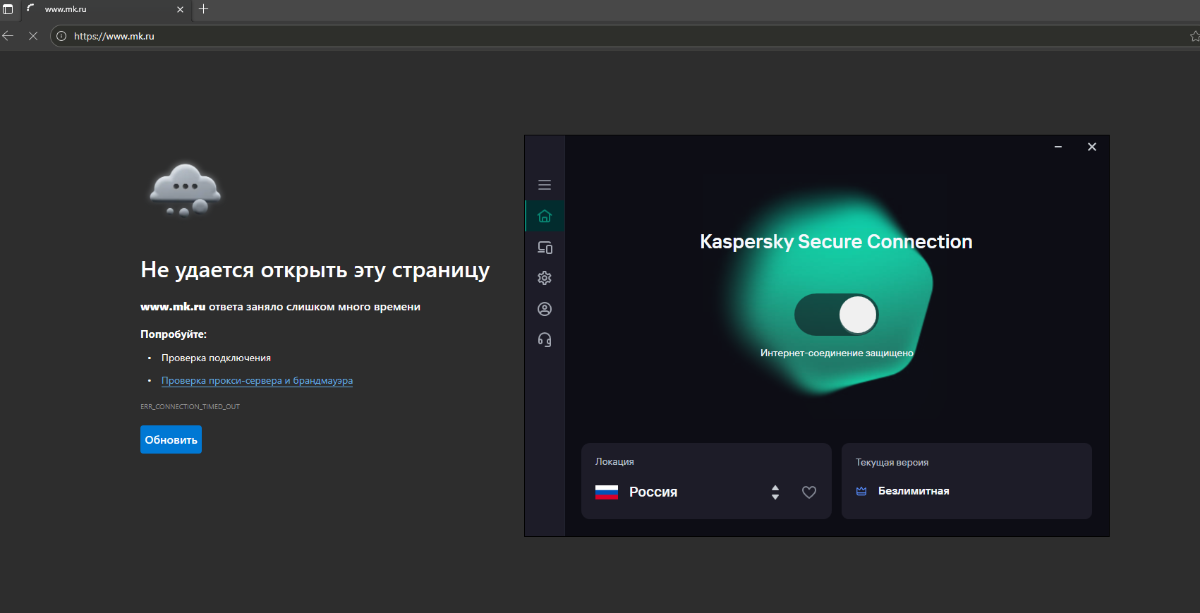Open Проверка прокси-сервера и брандмауэра link

[x=257, y=381]
